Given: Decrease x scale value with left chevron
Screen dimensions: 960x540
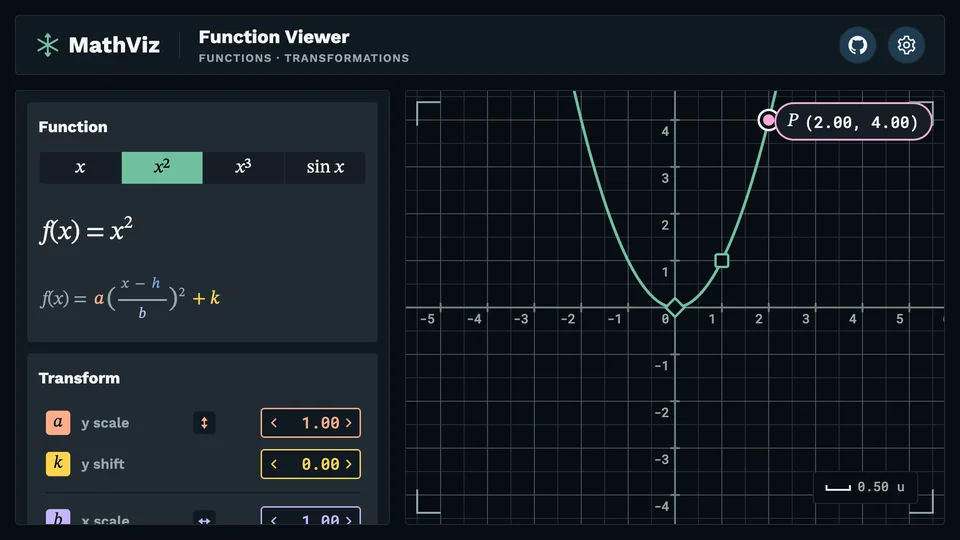Looking at the screenshot, I should pyautogui.click(x=274, y=520).
